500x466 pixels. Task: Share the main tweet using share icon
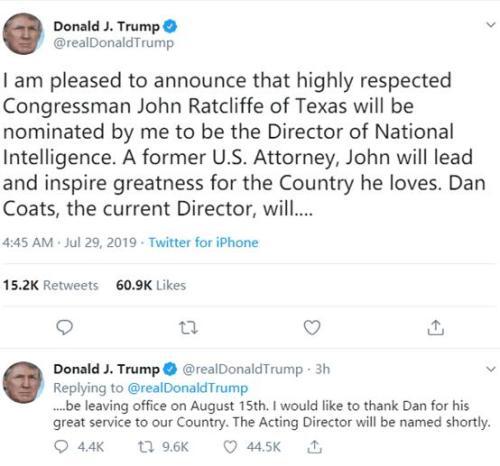(435, 327)
